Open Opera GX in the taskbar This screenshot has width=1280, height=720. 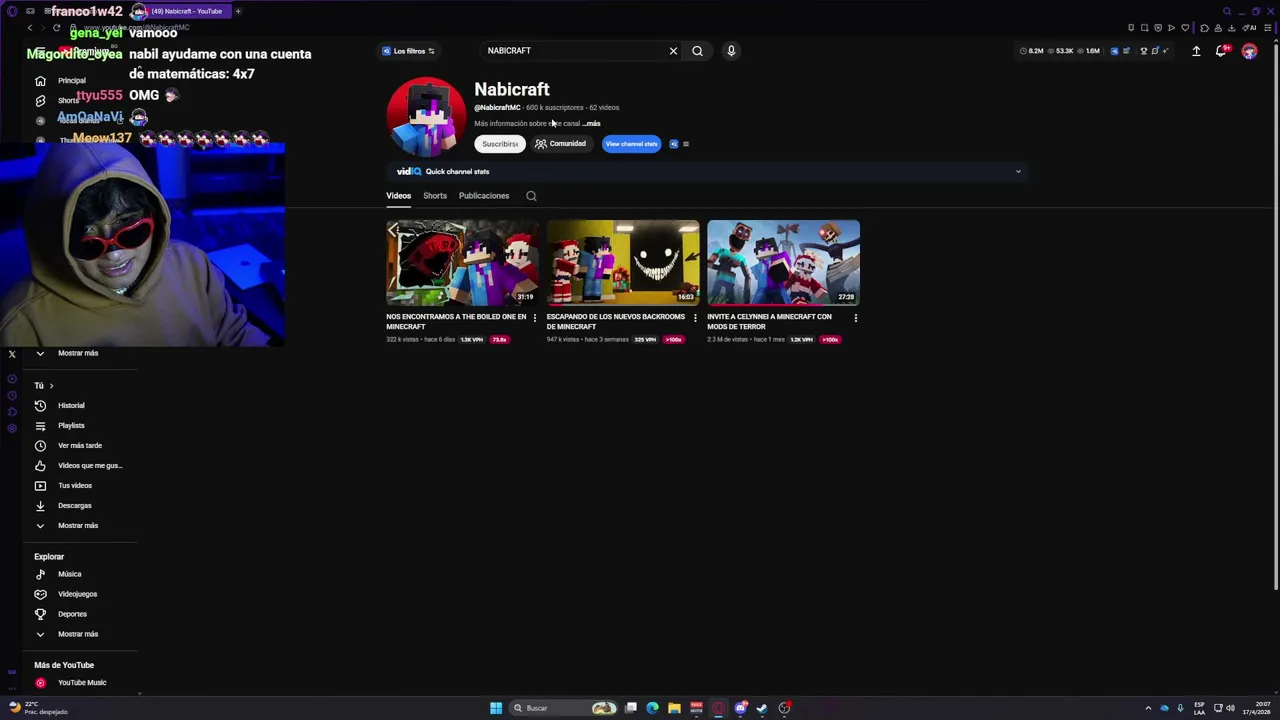click(718, 708)
